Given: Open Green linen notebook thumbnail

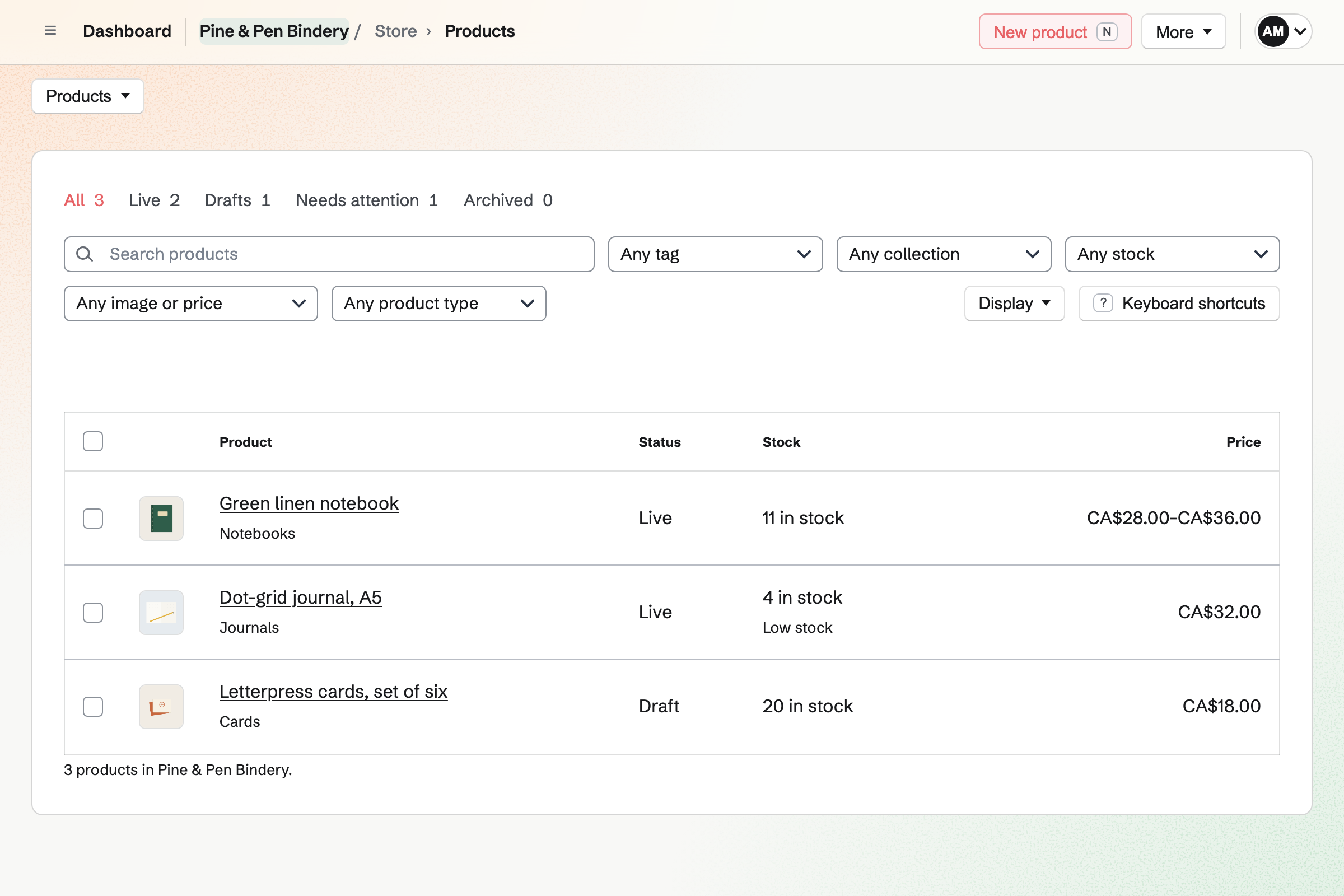Looking at the screenshot, I should pyautogui.click(x=161, y=519).
